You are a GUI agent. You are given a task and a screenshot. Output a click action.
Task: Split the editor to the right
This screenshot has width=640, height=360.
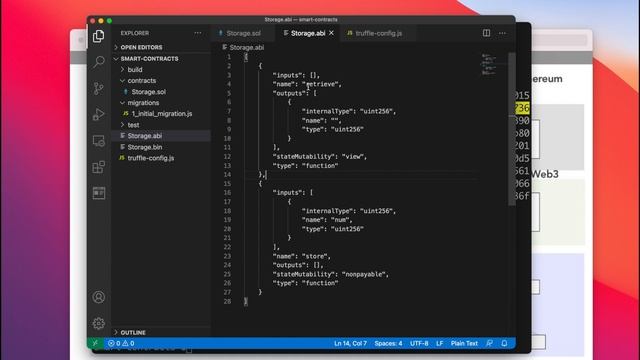486,33
